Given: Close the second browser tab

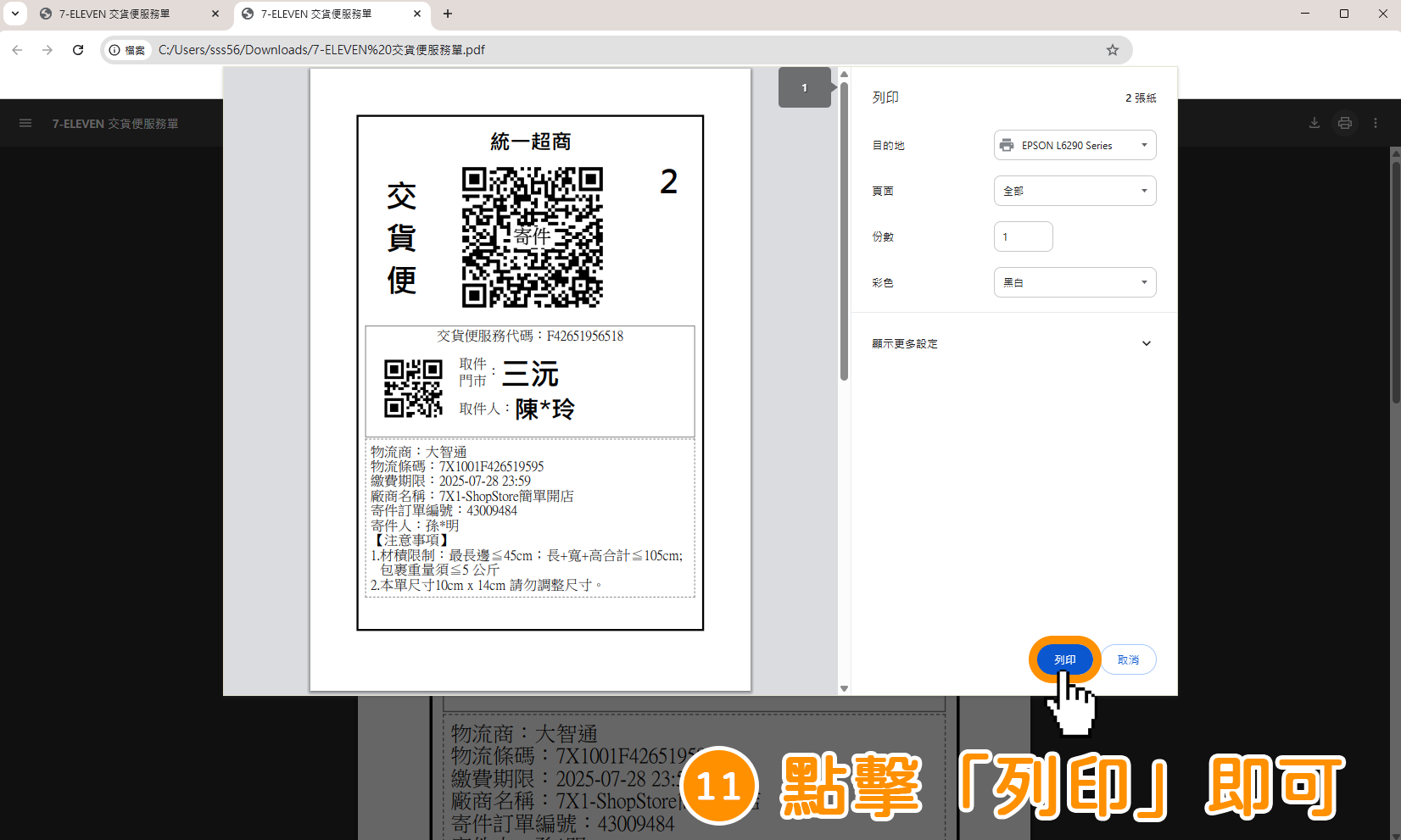Looking at the screenshot, I should tap(417, 14).
